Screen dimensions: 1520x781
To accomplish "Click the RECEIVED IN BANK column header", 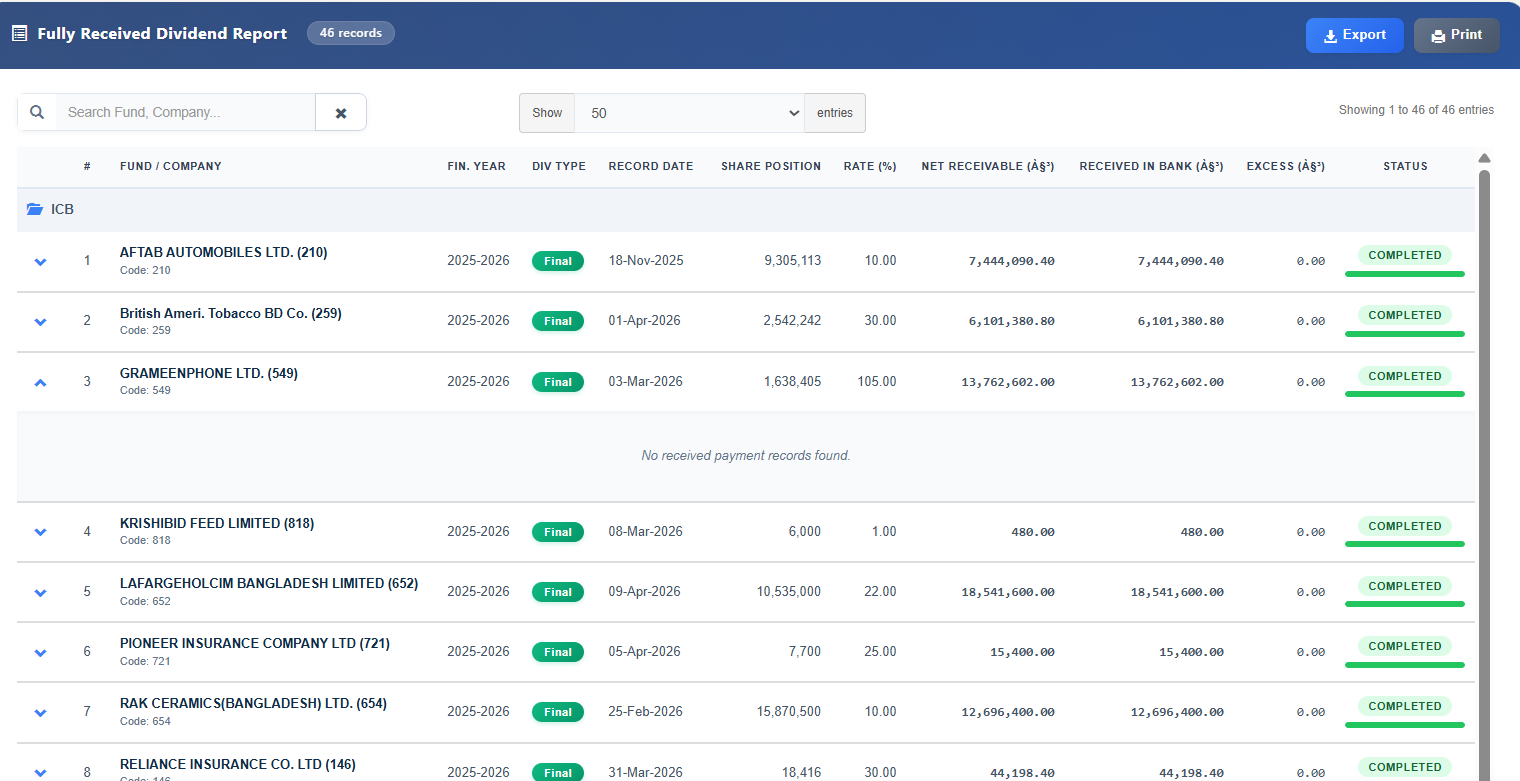I will coord(1152,166).
